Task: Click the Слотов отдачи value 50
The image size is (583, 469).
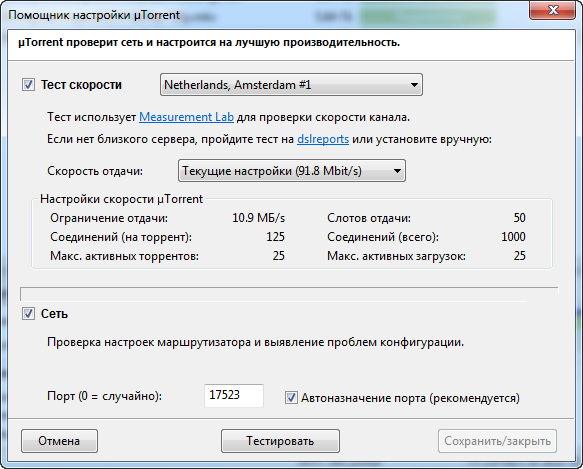Action: (x=519, y=218)
